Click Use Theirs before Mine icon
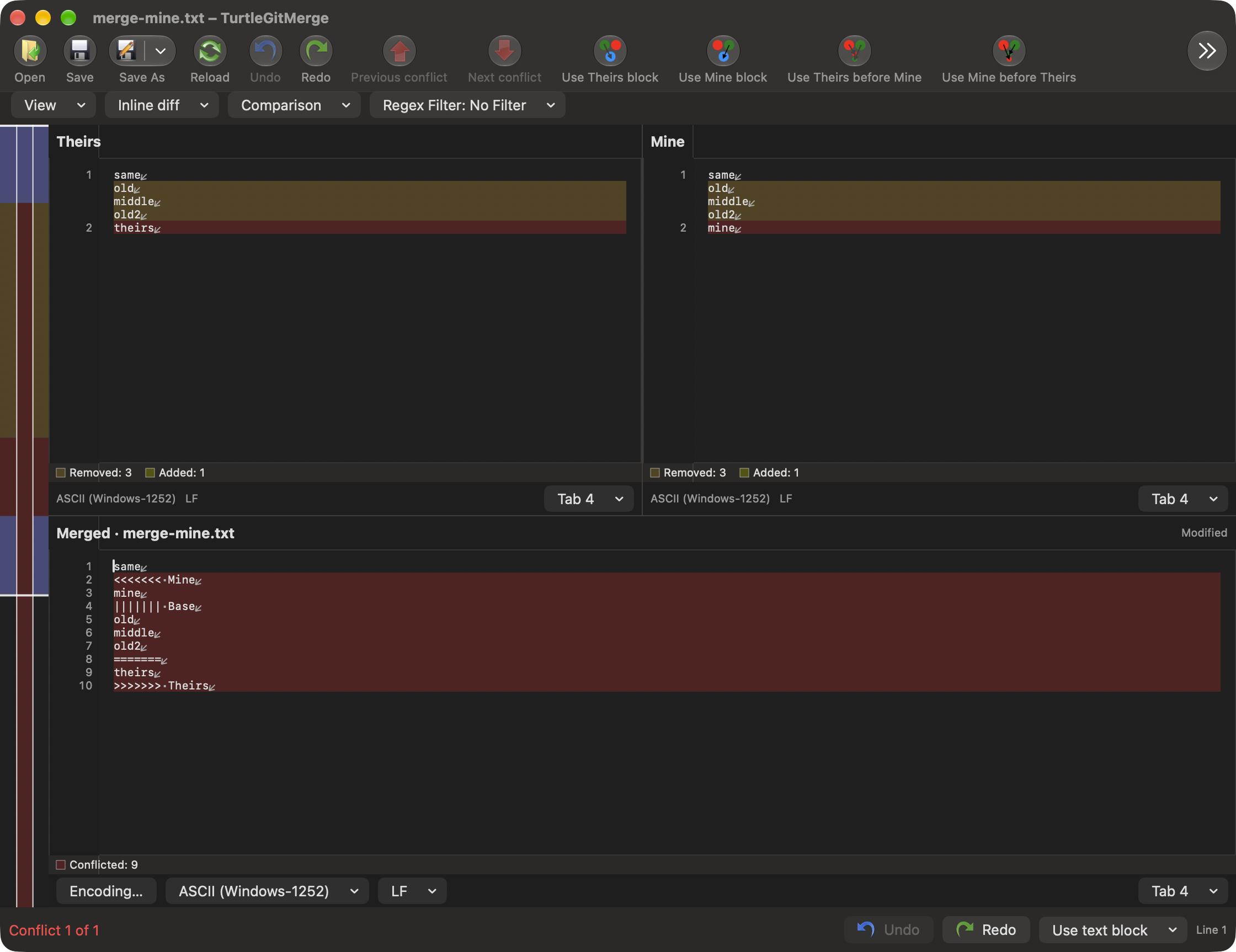1236x952 pixels. [854, 51]
